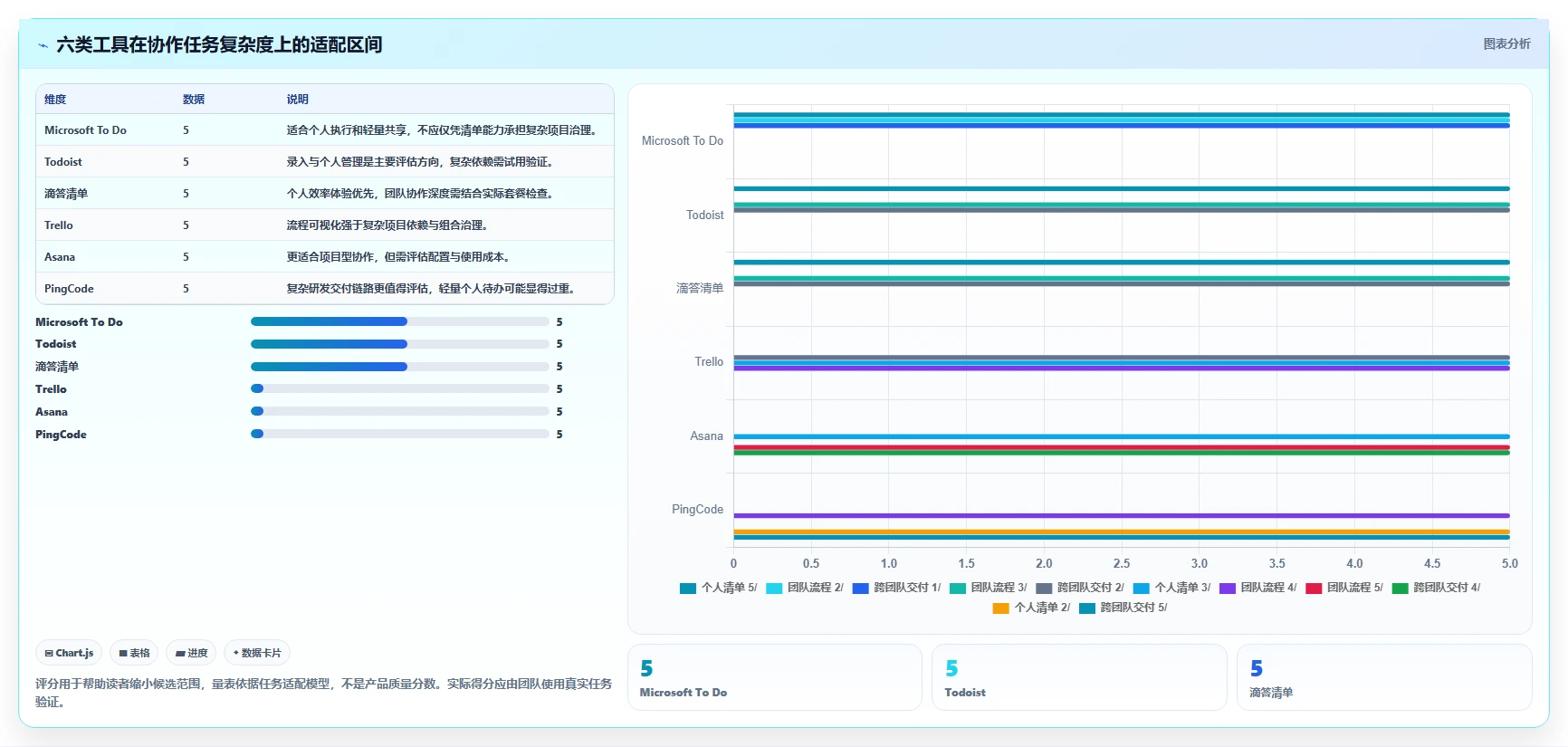Select the 数据卡片 tag chip
The height and width of the screenshot is (747, 1568).
[x=257, y=653]
